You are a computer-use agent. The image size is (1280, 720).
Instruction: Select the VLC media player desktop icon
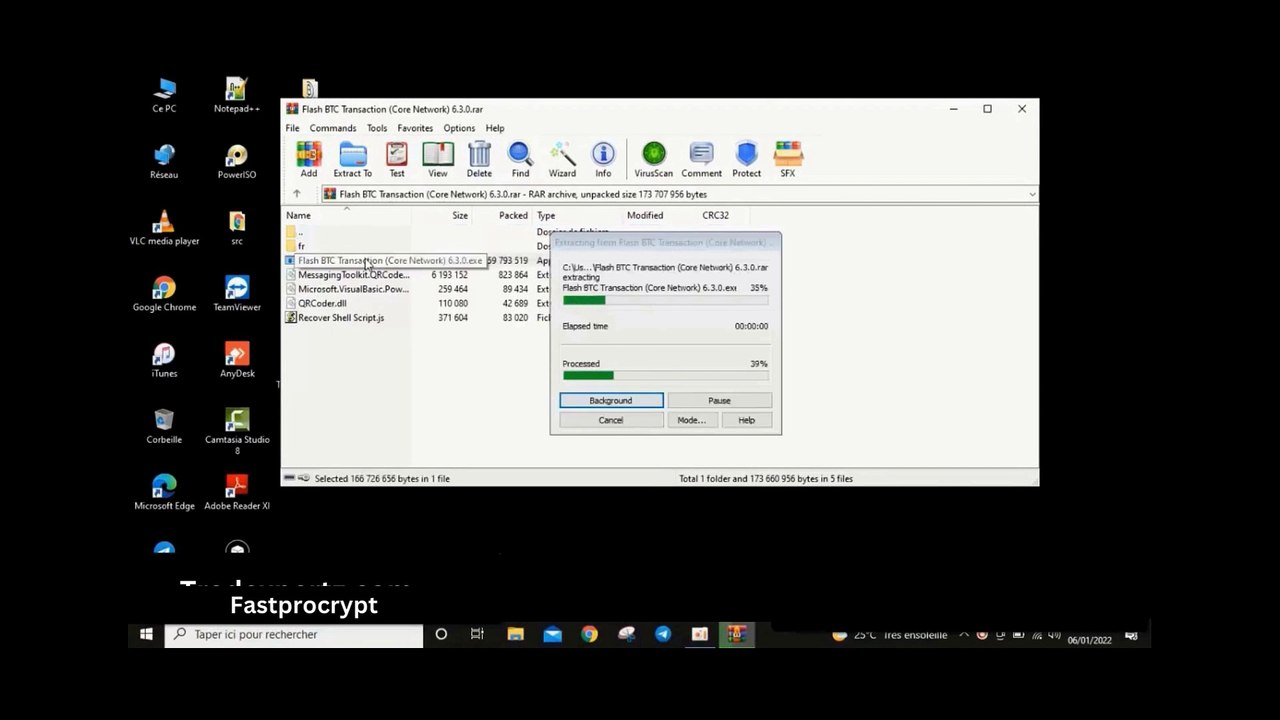(164, 228)
